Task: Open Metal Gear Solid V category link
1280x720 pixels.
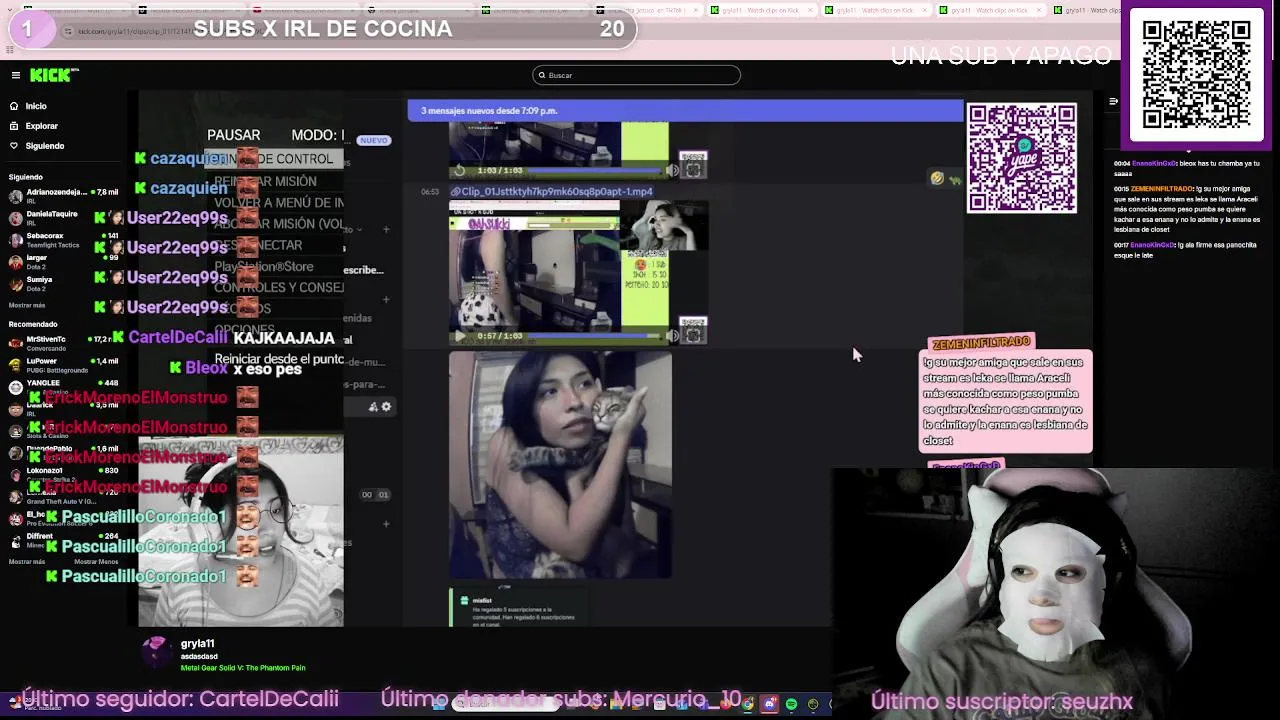Action: coord(243,668)
